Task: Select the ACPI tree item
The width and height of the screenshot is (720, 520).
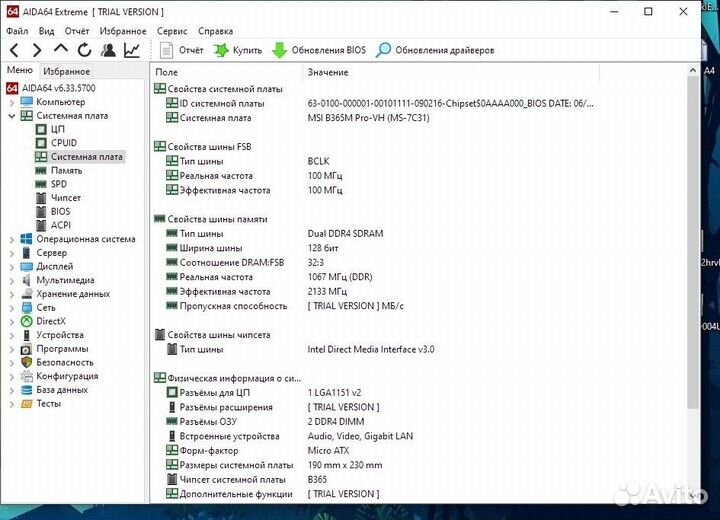Action: pos(61,225)
